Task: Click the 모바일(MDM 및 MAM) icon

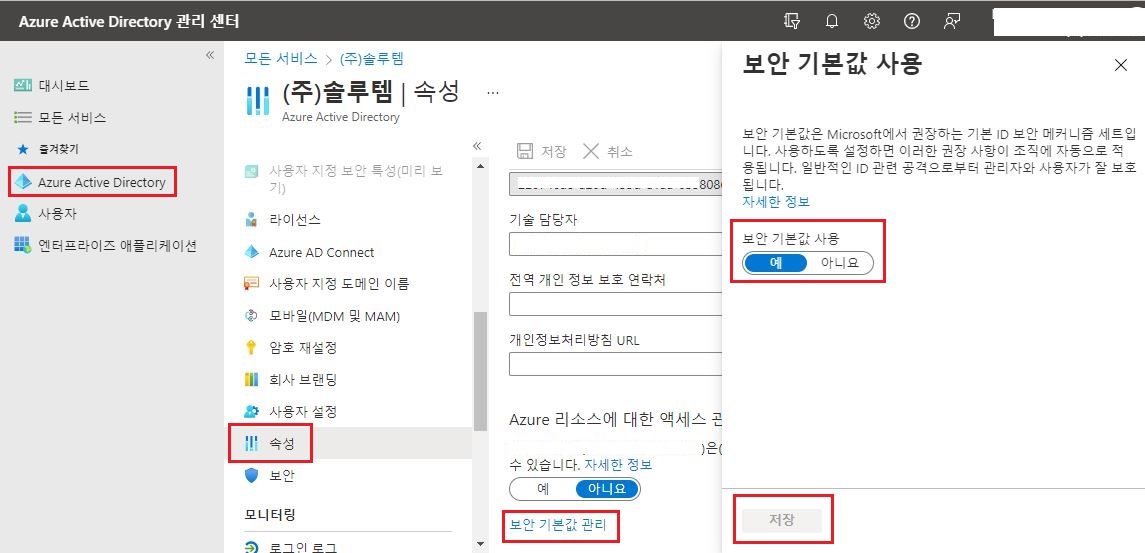Action: point(251,316)
